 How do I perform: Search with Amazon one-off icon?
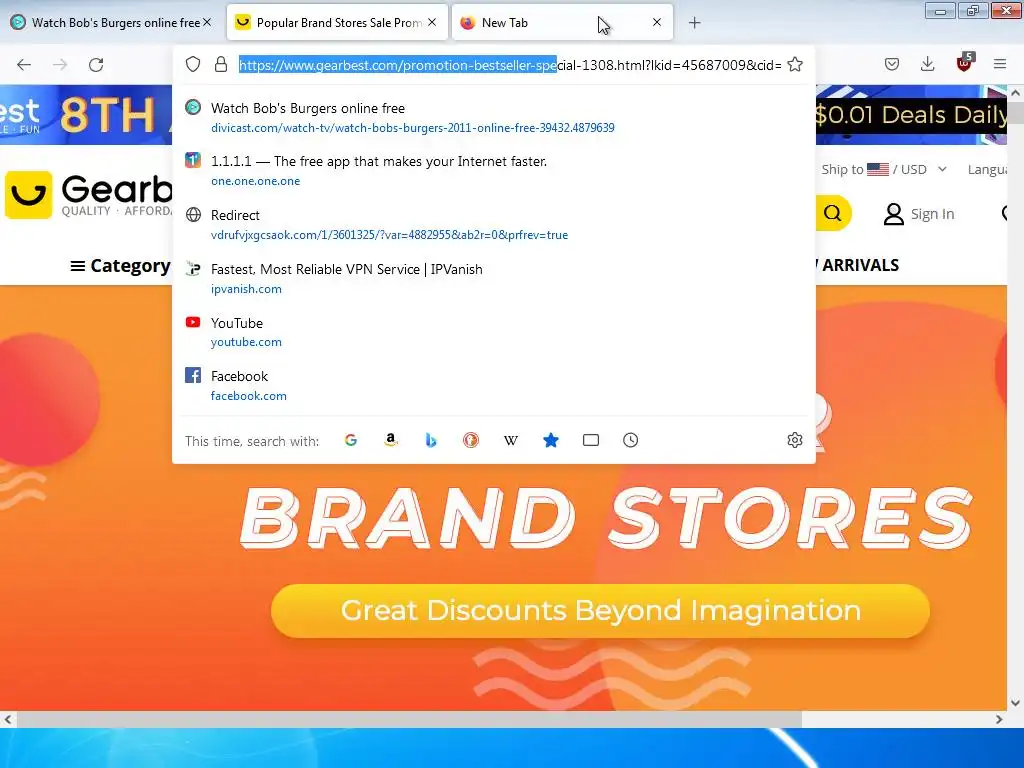click(x=391, y=440)
